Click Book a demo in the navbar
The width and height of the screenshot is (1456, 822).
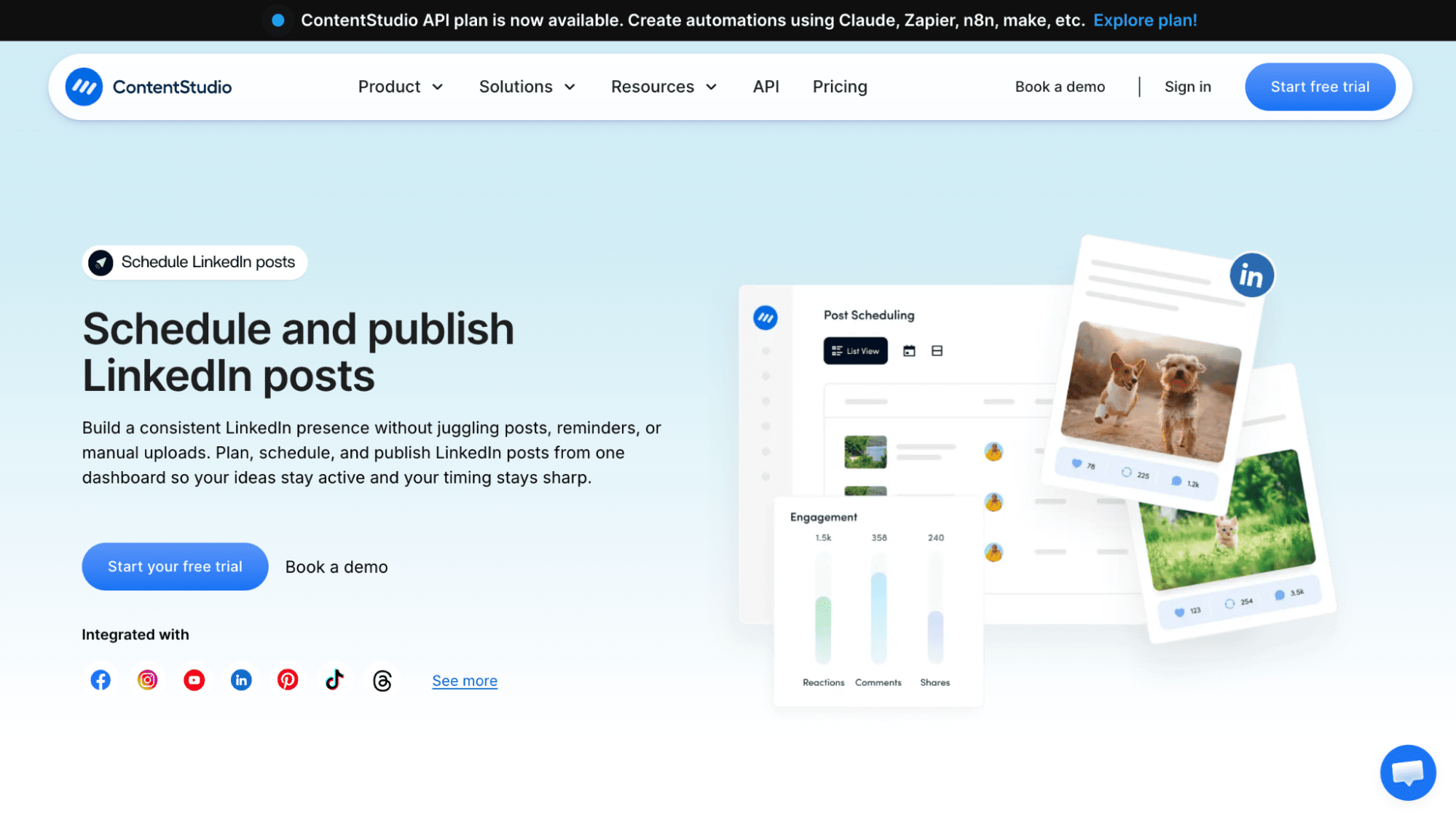(x=1060, y=87)
